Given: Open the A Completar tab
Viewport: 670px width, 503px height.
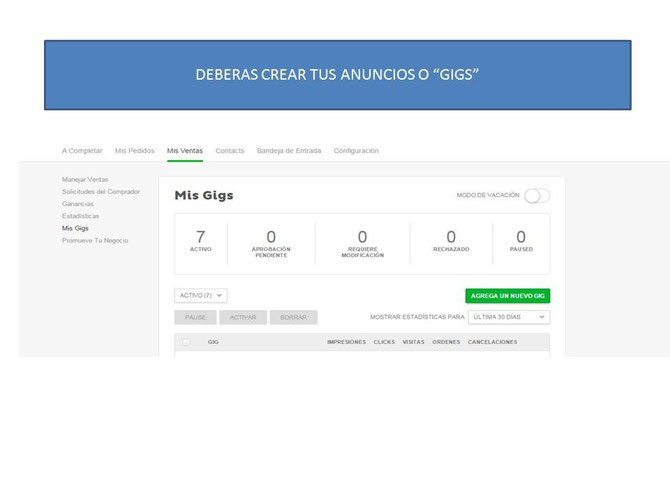Looking at the screenshot, I should pyautogui.click(x=82, y=151).
